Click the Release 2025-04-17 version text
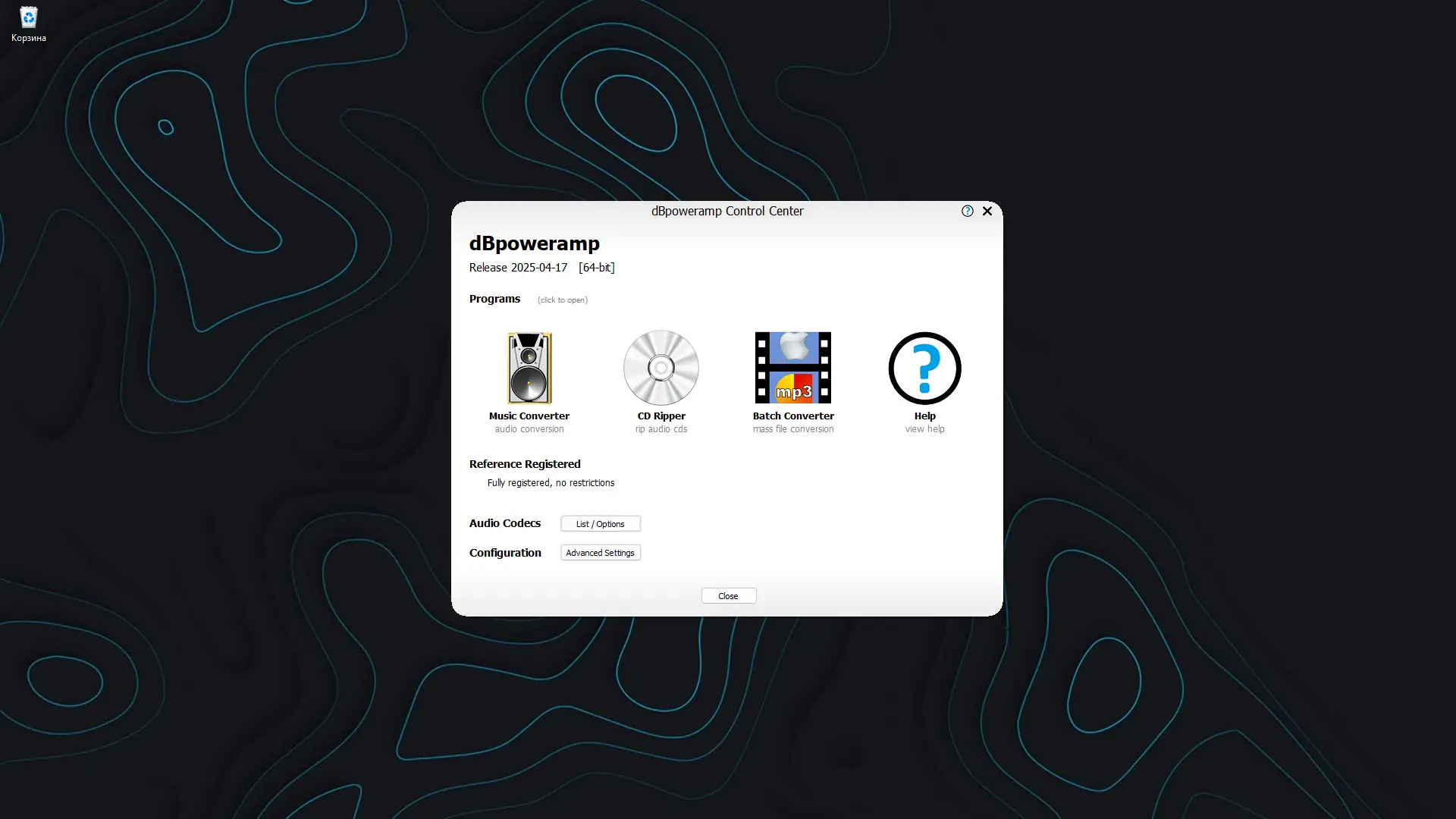 click(x=518, y=268)
